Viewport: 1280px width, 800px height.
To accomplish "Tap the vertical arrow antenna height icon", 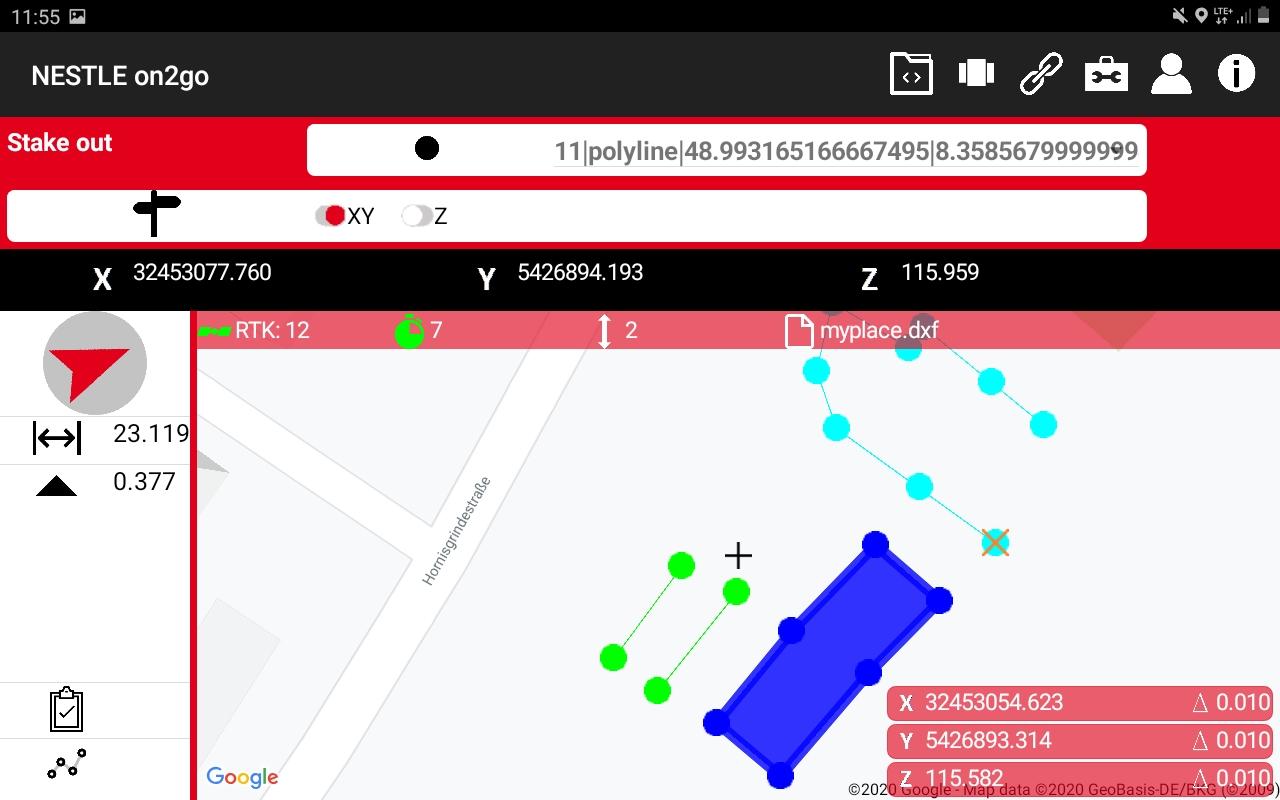I will [x=604, y=331].
